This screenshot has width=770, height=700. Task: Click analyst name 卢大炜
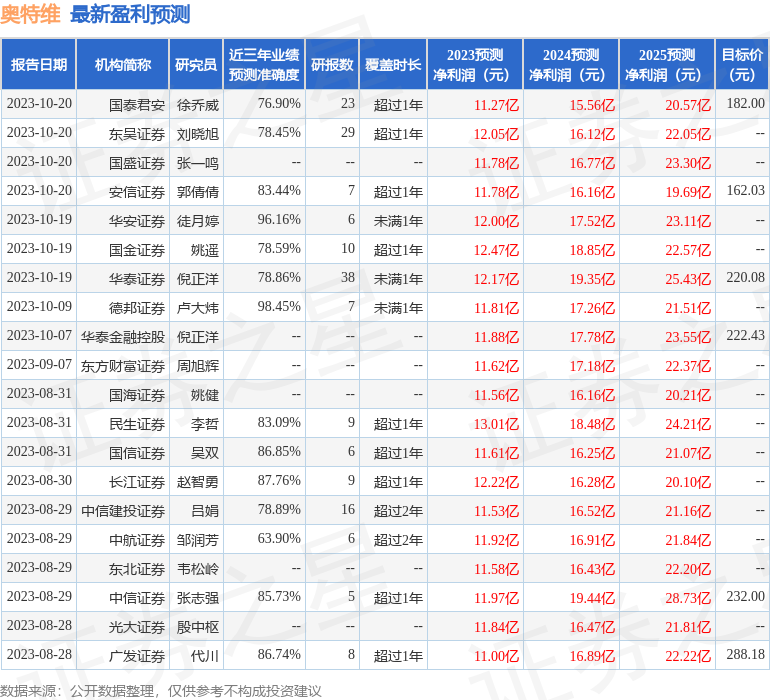[198, 308]
